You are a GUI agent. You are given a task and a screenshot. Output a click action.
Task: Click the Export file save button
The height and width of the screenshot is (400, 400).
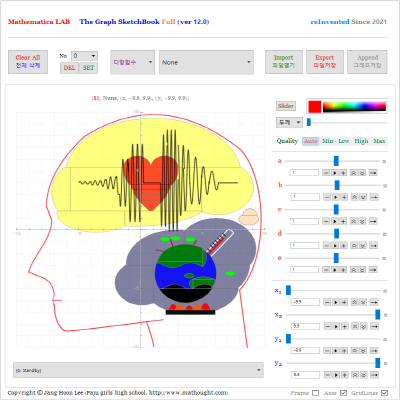[x=324, y=62]
